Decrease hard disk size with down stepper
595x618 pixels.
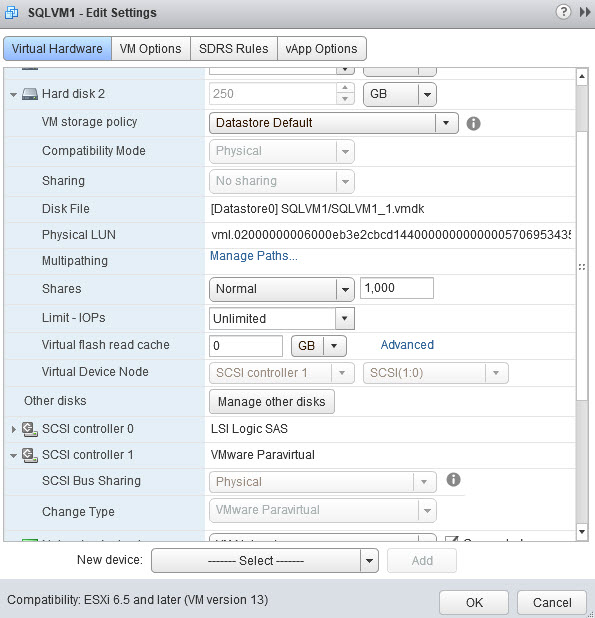345,99
